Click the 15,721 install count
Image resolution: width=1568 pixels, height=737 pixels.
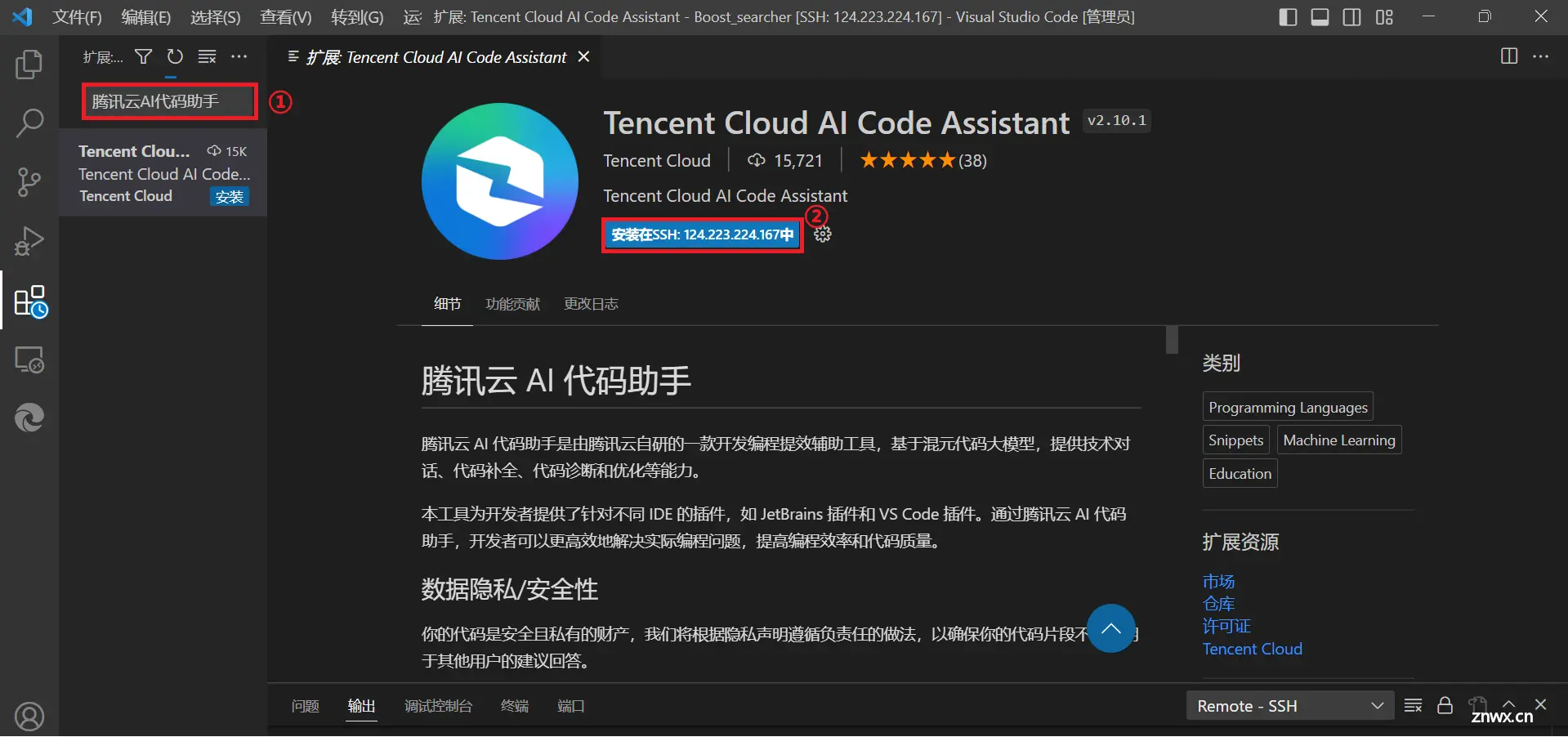coord(785,161)
